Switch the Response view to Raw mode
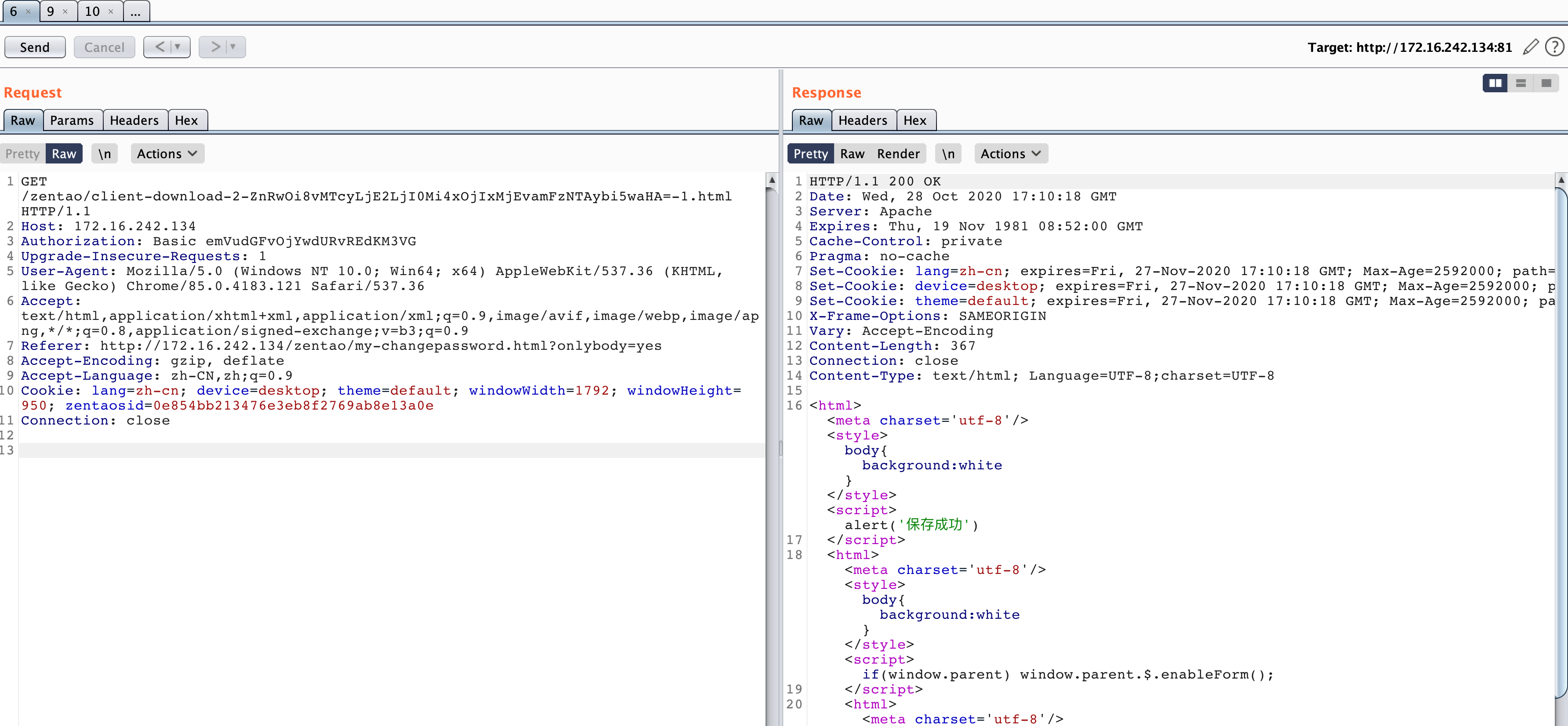 point(852,153)
